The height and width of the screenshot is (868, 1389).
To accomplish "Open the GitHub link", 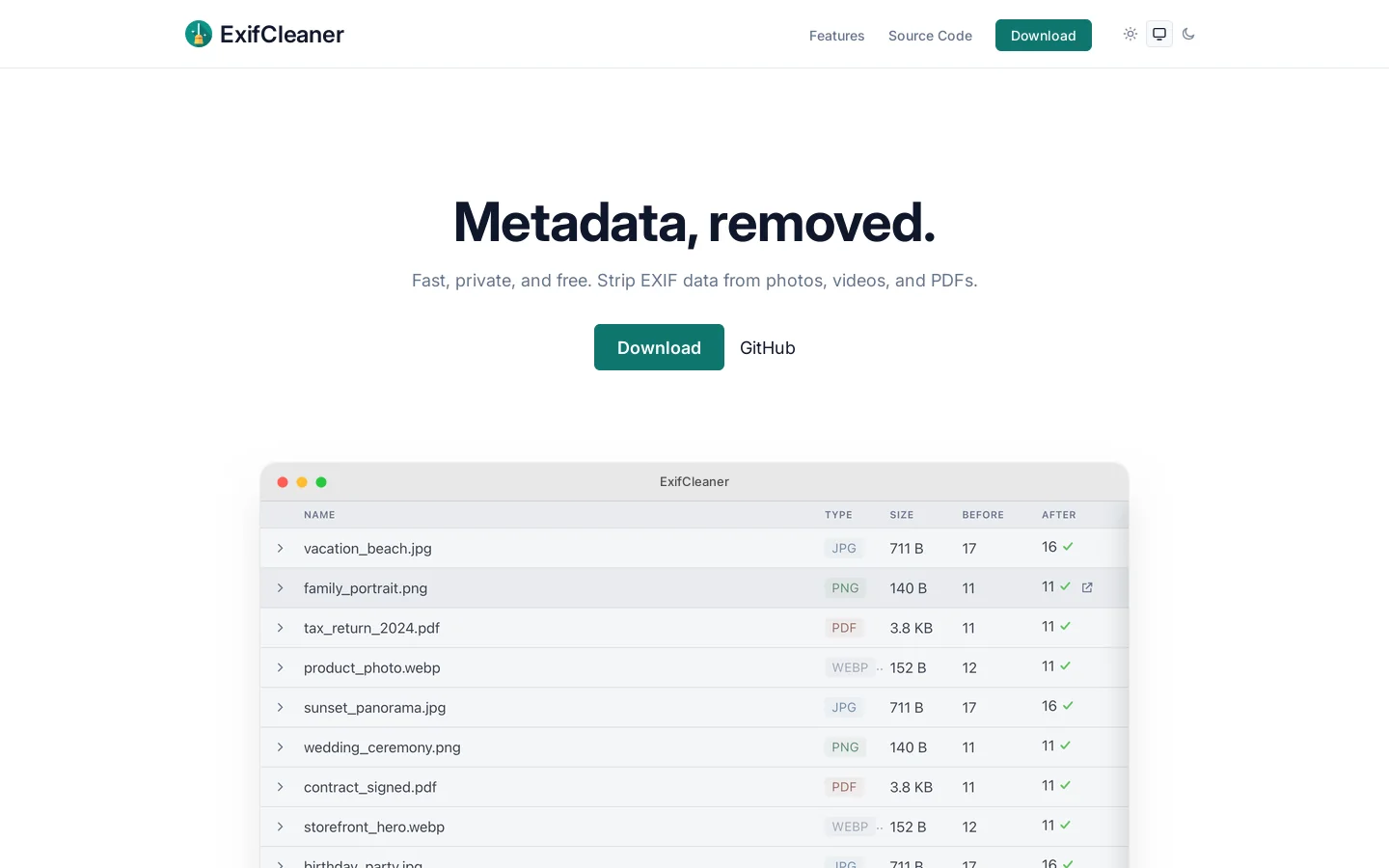I will pos(768,348).
